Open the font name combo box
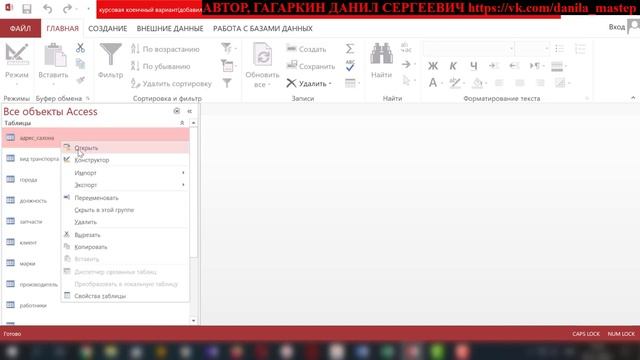The width and height of the screenshot is (640, 360). (469, 49)
